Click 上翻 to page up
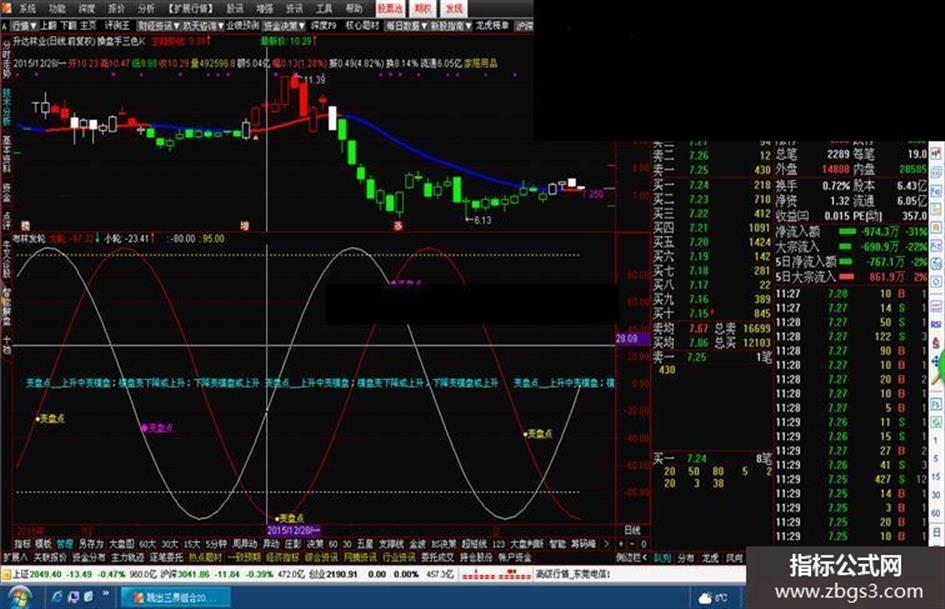 pyautogui.click(x=48, y=26)
